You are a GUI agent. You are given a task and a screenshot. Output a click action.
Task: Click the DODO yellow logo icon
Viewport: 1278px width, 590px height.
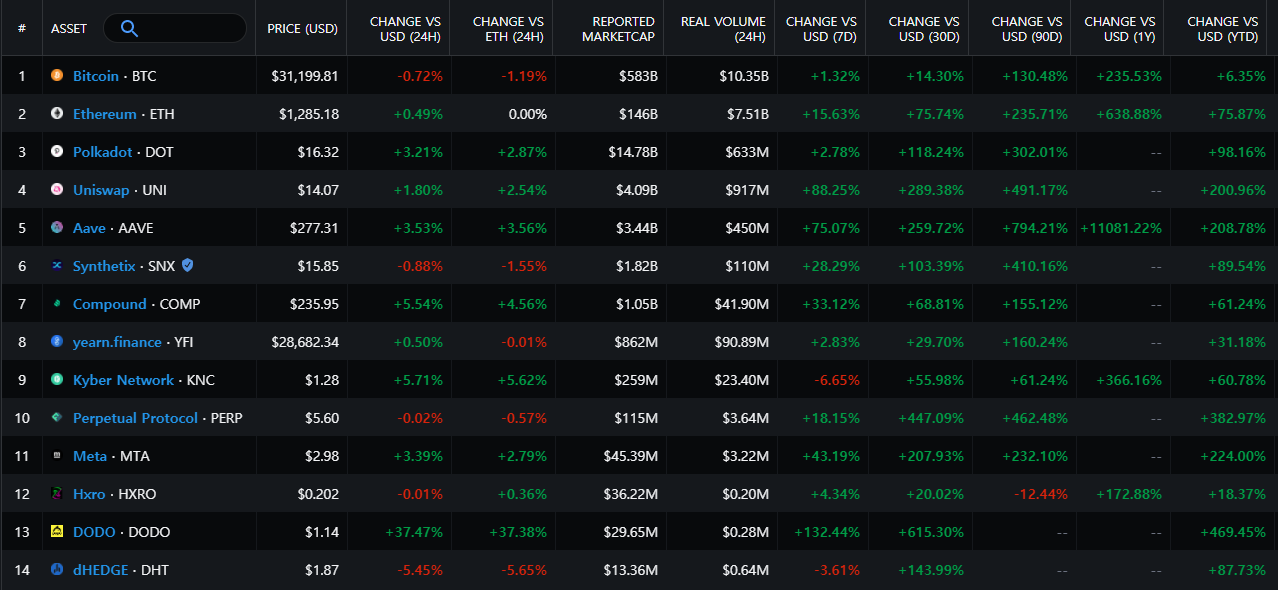click(57, 532)
